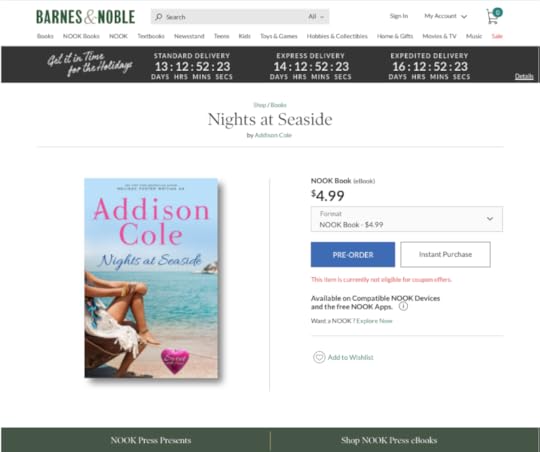
Task: Open the search category All dropdown
Action: pos(316,17)
